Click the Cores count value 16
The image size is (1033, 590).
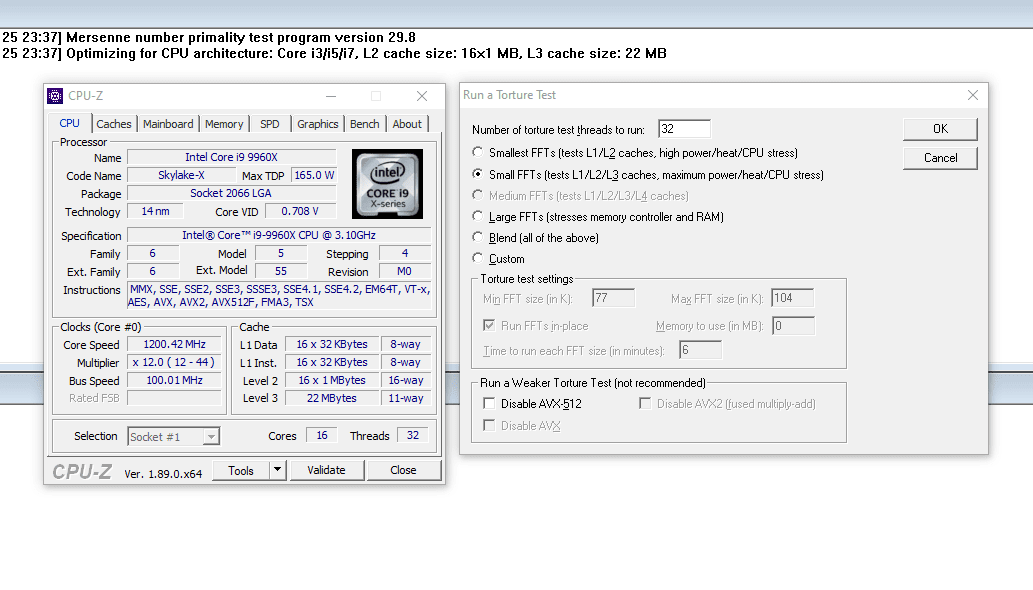point(321,435)
